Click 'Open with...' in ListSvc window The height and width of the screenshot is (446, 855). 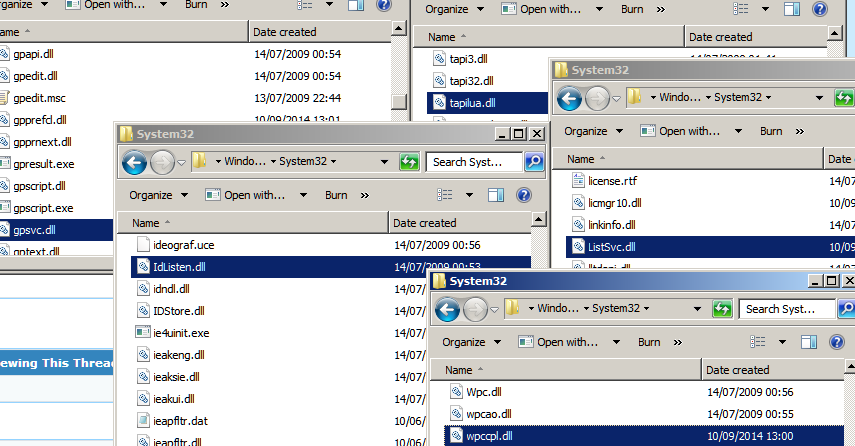[681, 131]
